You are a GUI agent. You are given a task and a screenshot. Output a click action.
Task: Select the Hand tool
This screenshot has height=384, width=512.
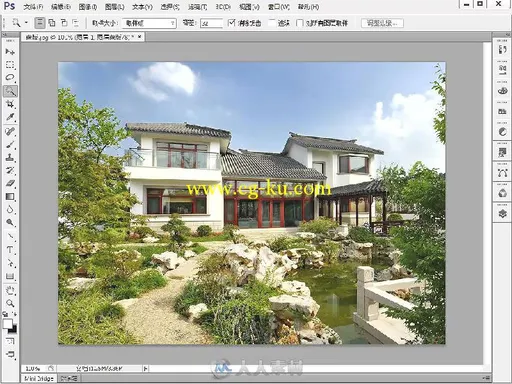[x=10, y=290]
